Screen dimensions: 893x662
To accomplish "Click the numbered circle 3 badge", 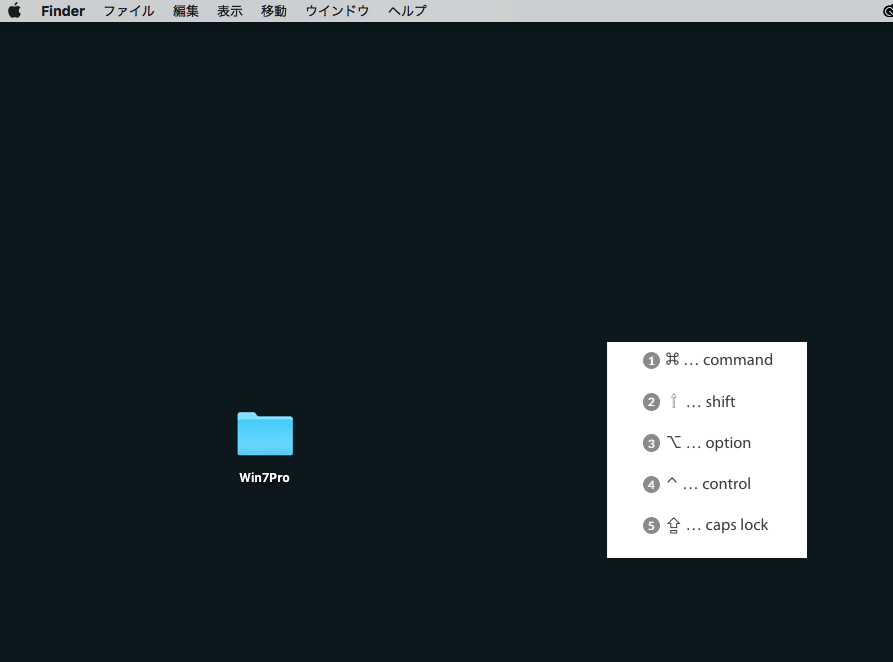I will (651, 443).
